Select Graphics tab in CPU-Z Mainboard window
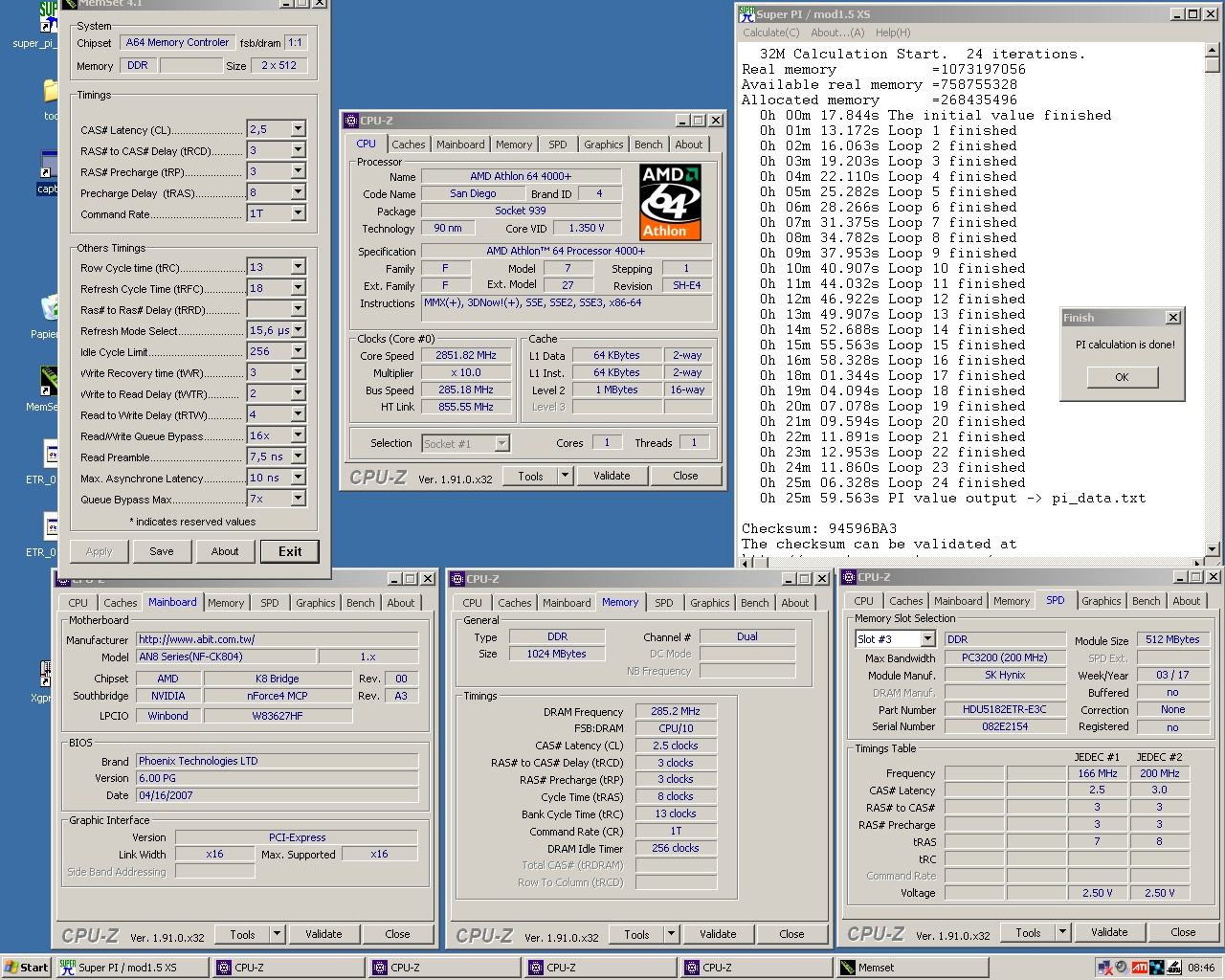The height and width of the screenshot is (980, 1225). click(315, 603)
